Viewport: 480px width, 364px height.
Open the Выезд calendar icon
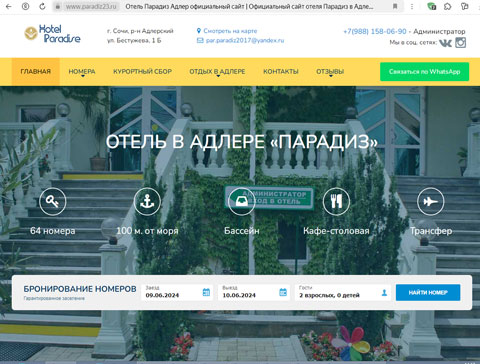point(283,292)
